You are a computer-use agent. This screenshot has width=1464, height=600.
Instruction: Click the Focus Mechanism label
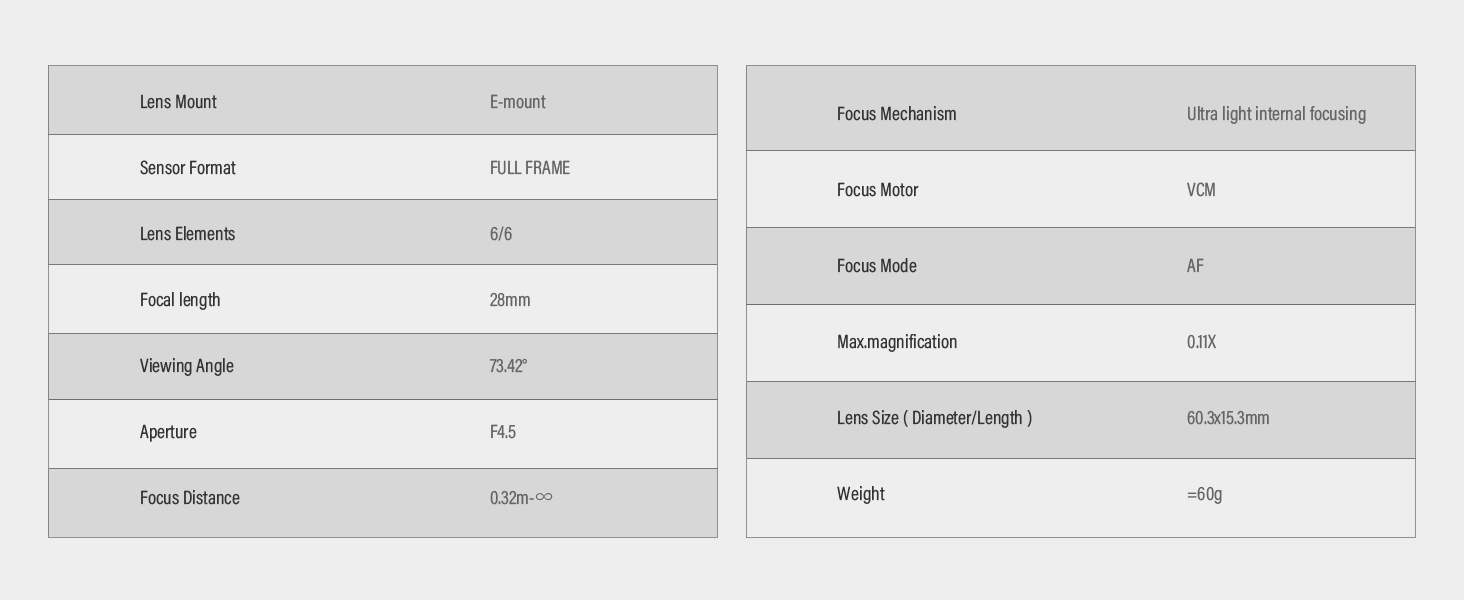[896, 114]
